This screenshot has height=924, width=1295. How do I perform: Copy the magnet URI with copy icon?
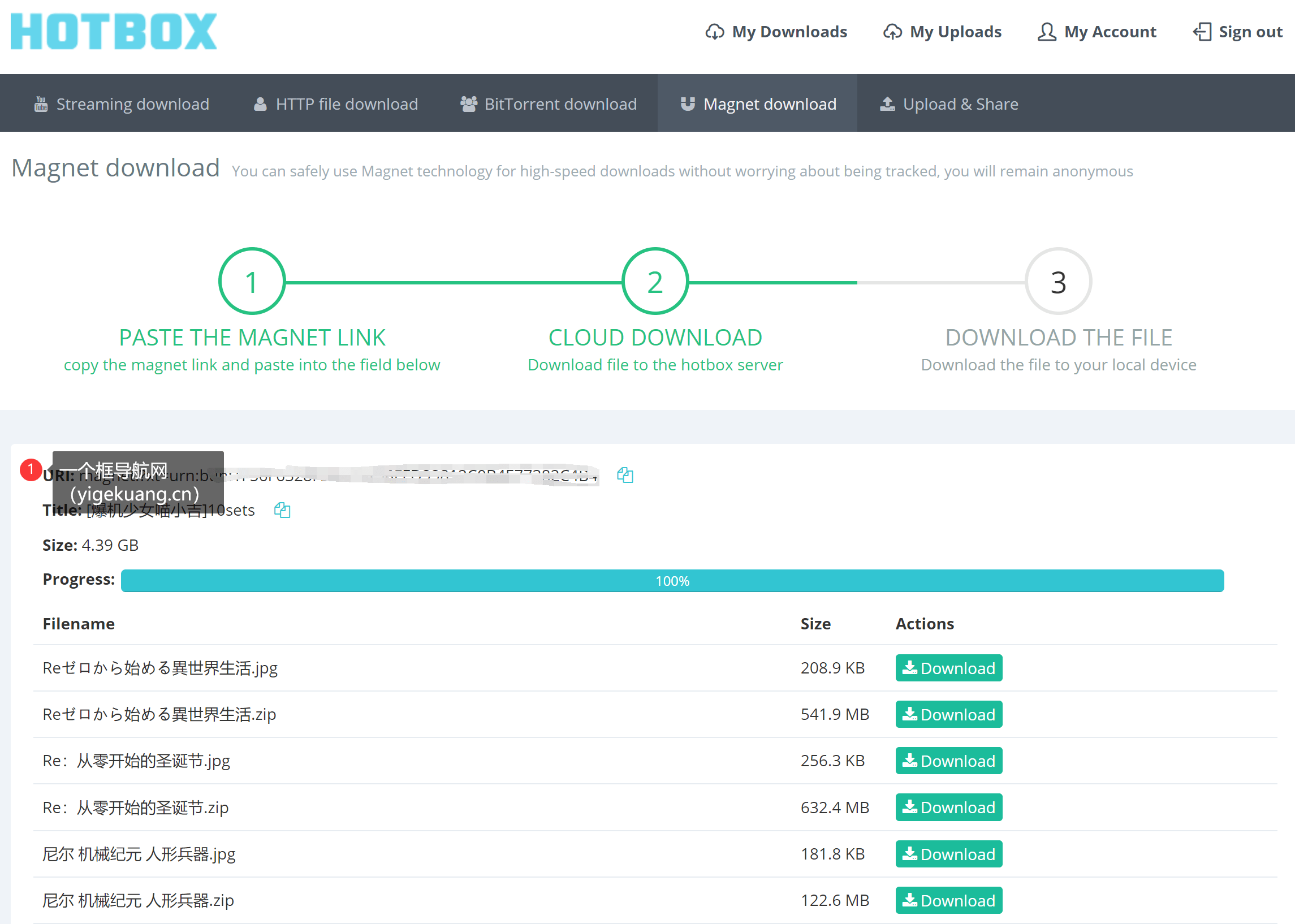coord(625,475)
